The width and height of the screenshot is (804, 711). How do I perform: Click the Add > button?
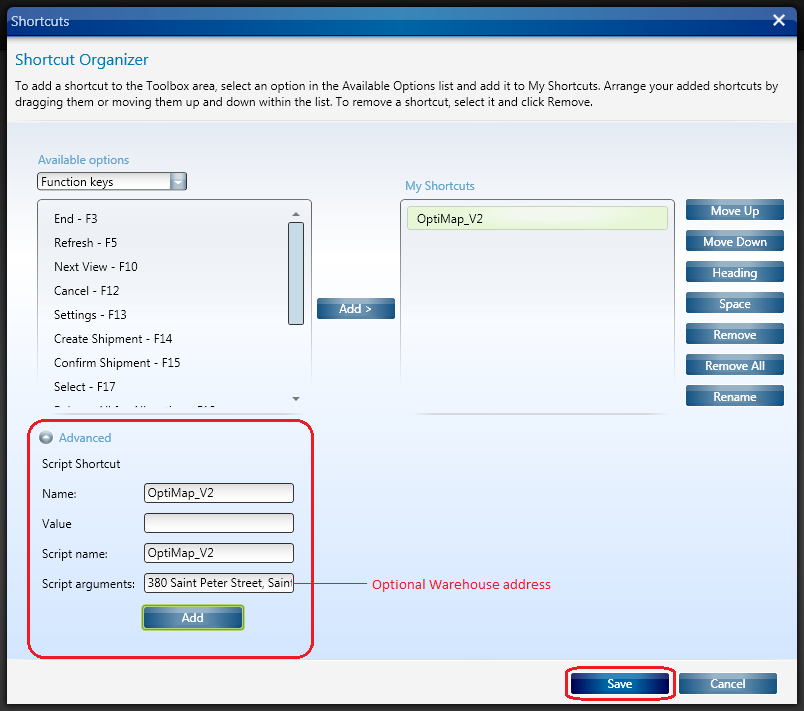pyautogui.click(x=355, y=309)
